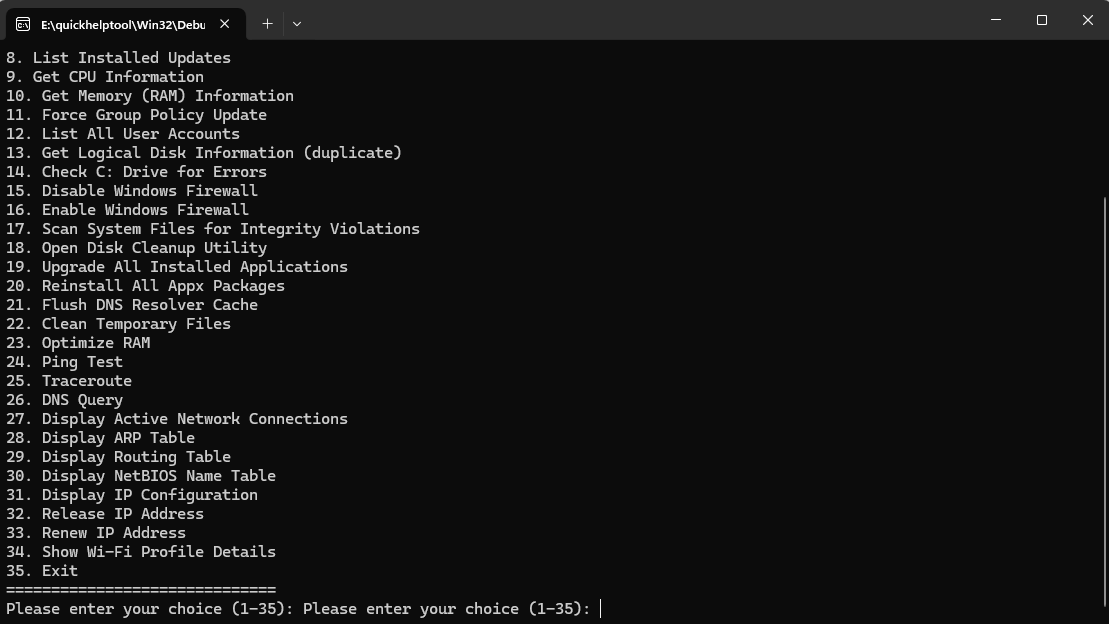Click the "35. Exit" menu line
1109x624 pixels.
coord(42,570)
